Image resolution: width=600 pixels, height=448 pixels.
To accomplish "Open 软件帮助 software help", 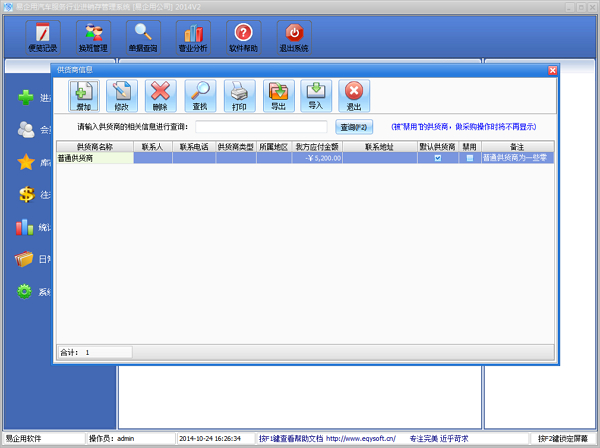I will click(244, 37).
